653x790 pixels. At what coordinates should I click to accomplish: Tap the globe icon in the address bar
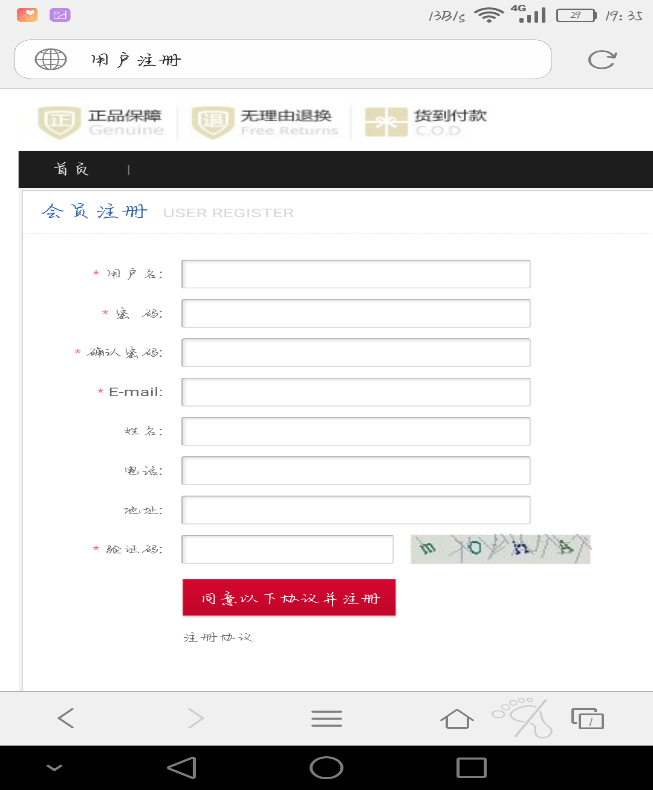tap(50, 59)
